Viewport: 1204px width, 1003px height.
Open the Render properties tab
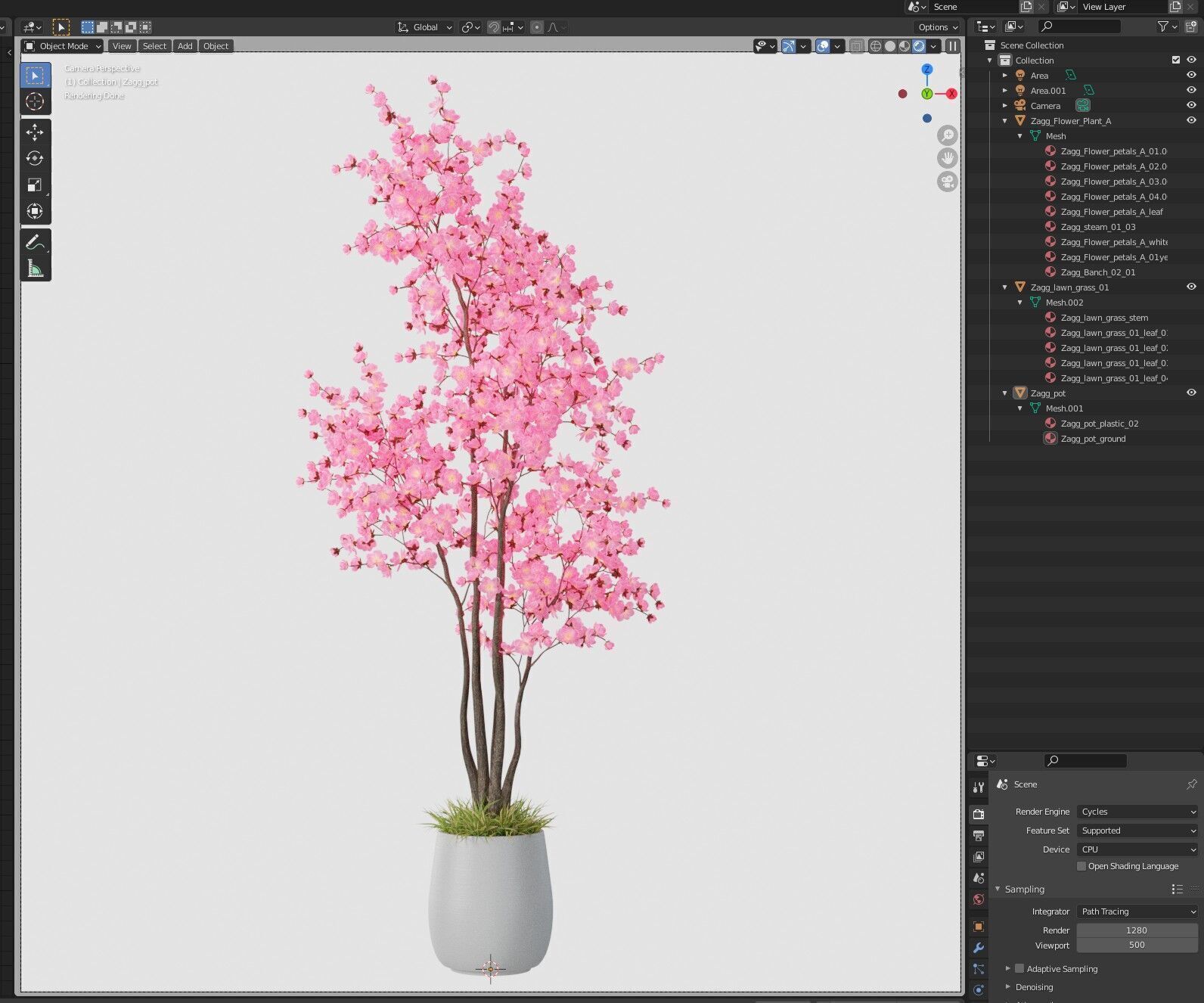[979, 814]
